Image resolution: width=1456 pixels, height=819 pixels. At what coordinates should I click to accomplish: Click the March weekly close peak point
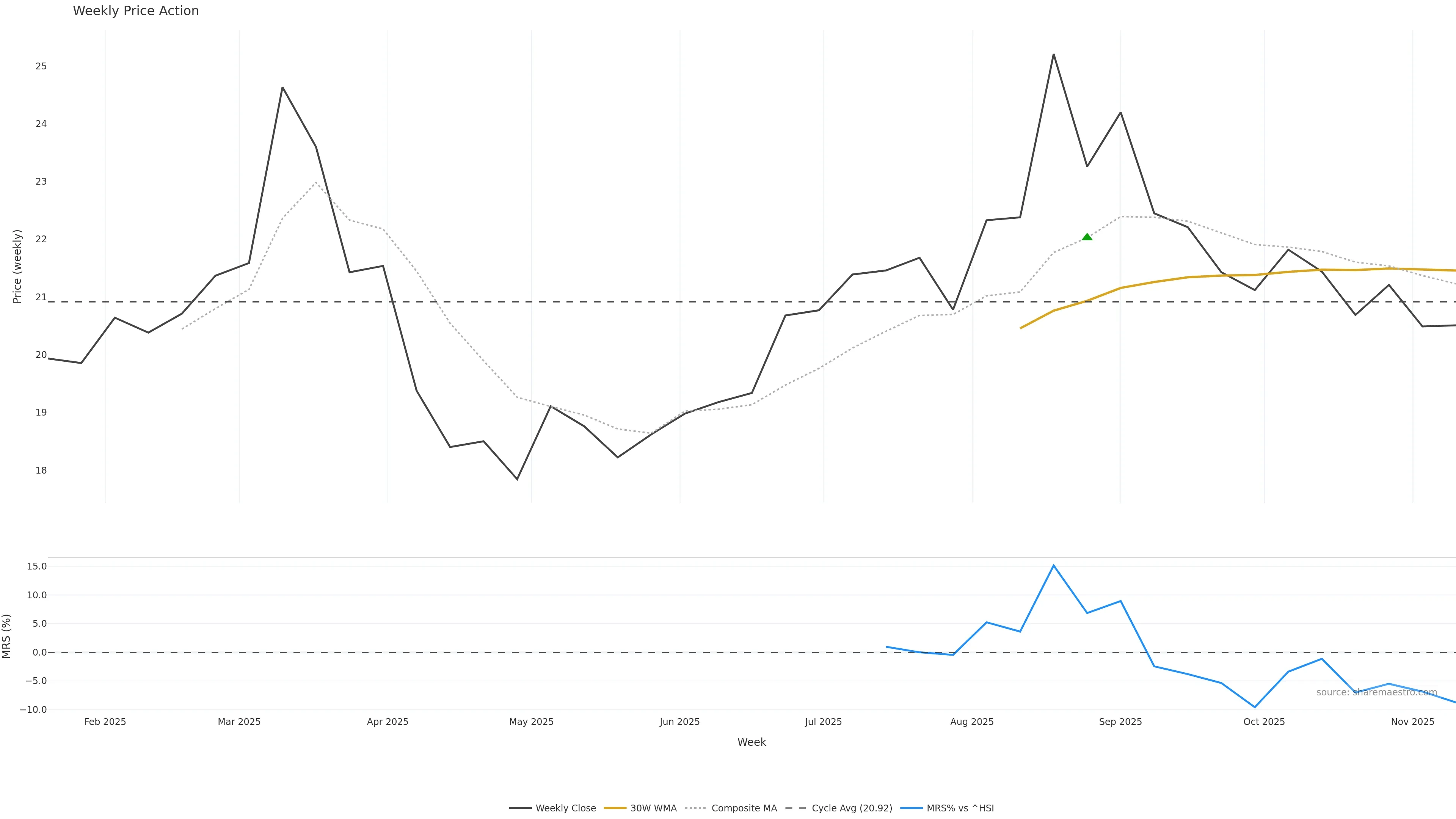click(x=282, y=88)
